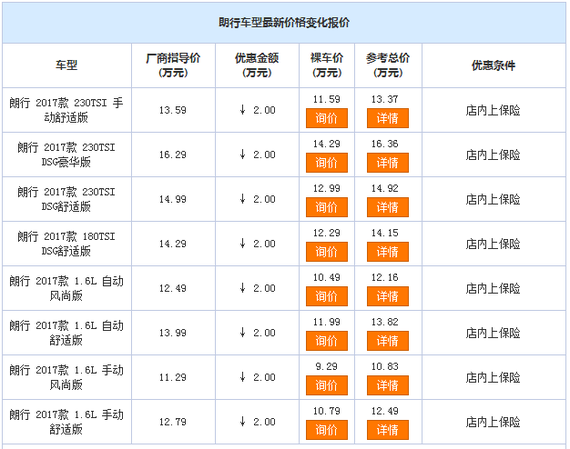Viewport: 570px width, 449px height.
Task: Click 询价 button under price 10.79
Action: 326,430
